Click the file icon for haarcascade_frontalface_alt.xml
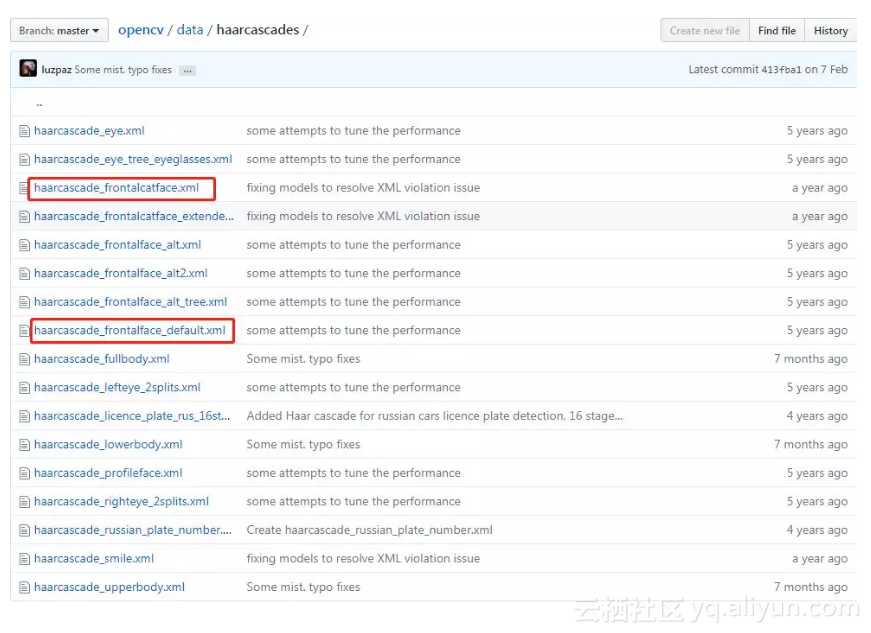 (x=24, y=245)
